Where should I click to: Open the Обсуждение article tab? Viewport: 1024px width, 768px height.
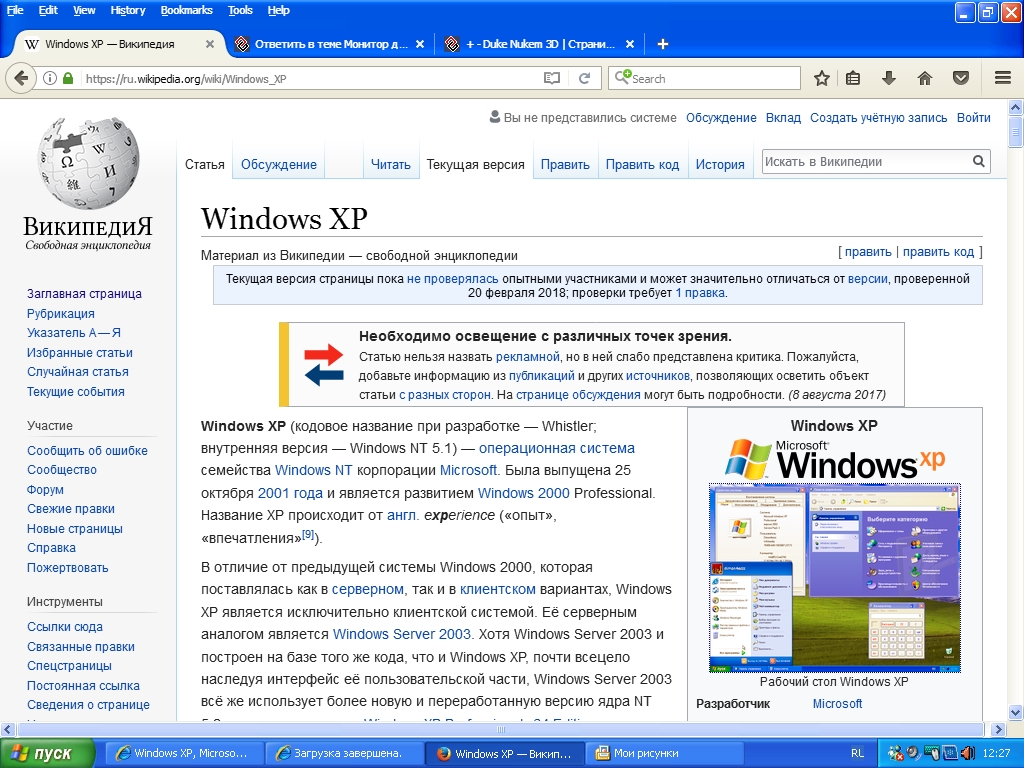[x=279, y=165]
